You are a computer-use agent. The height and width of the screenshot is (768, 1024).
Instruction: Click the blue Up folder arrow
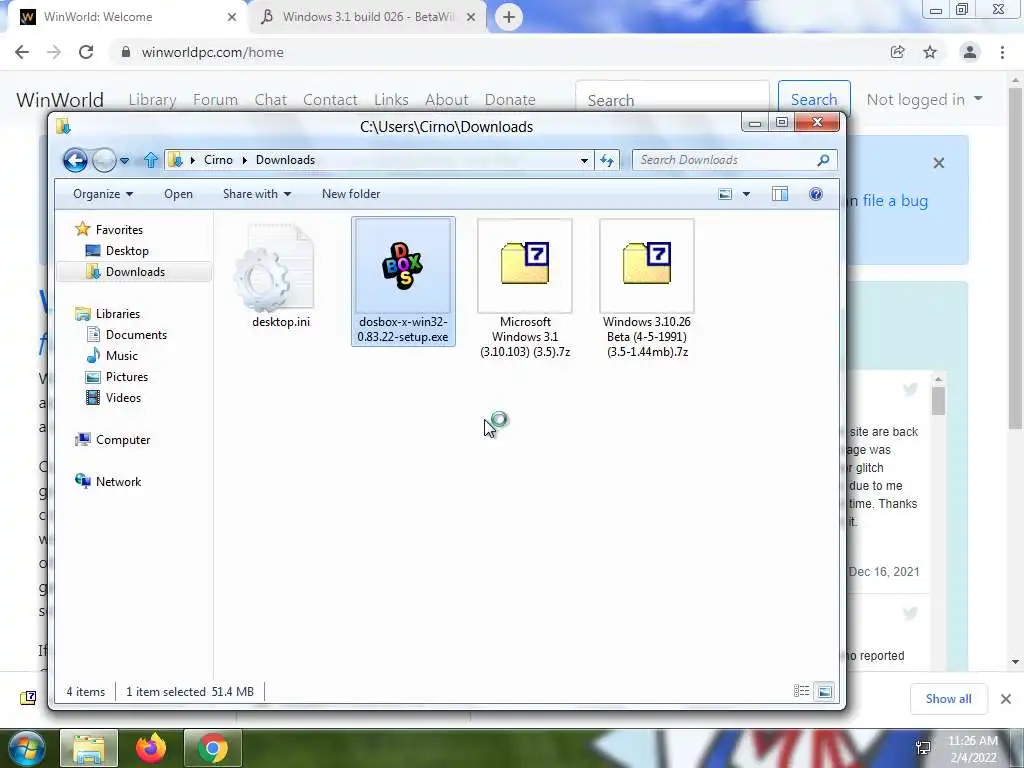tap(151, 160)
